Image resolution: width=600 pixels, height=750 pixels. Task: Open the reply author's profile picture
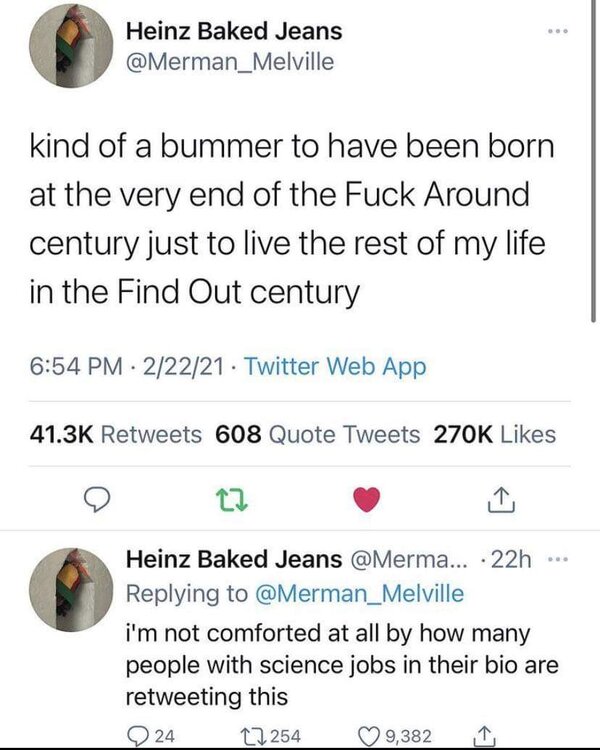click(70, 590)
